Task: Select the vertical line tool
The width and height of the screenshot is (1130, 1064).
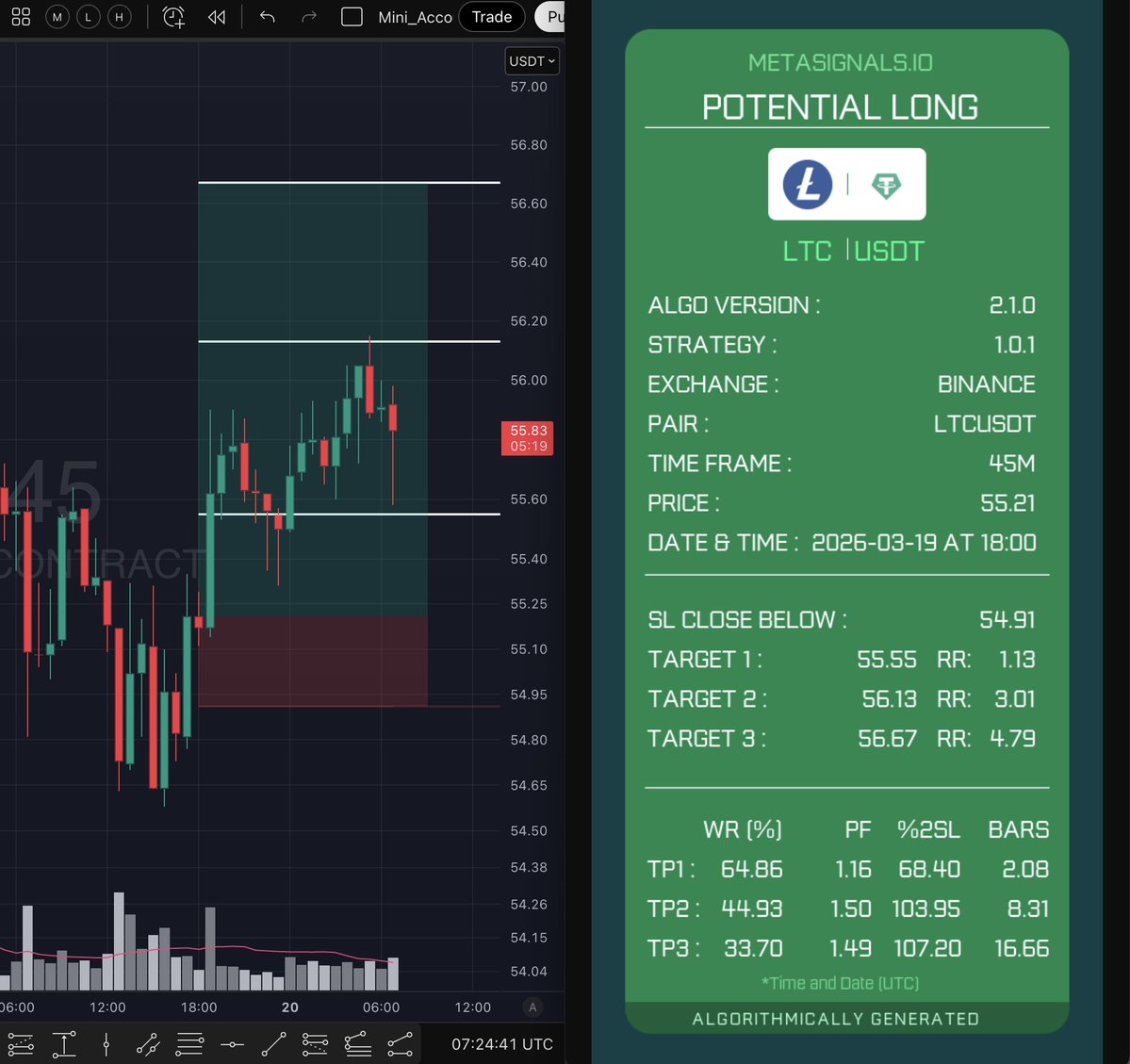Action: coord(106,1044)
